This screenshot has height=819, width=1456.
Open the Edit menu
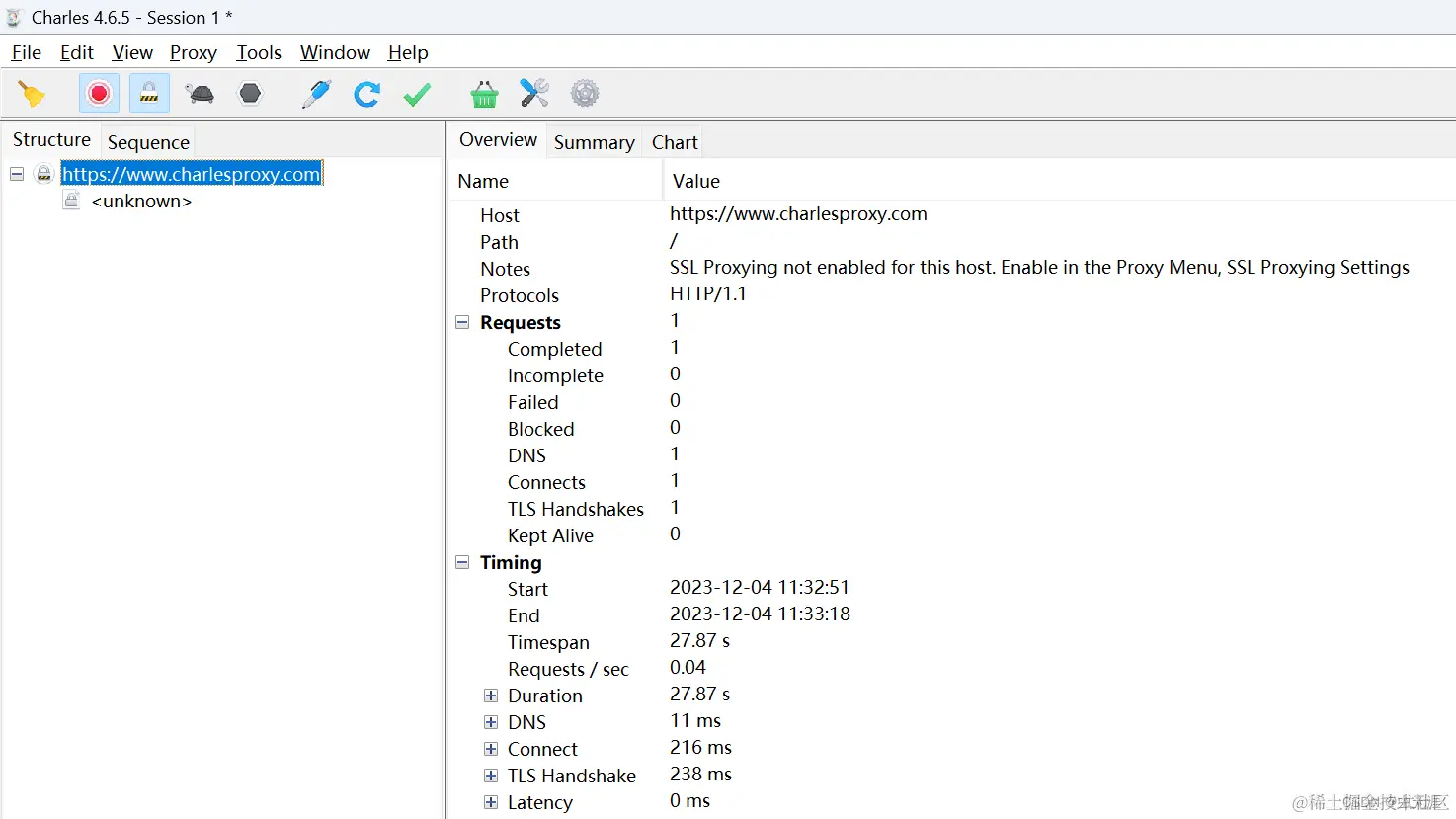click(77, 52)
